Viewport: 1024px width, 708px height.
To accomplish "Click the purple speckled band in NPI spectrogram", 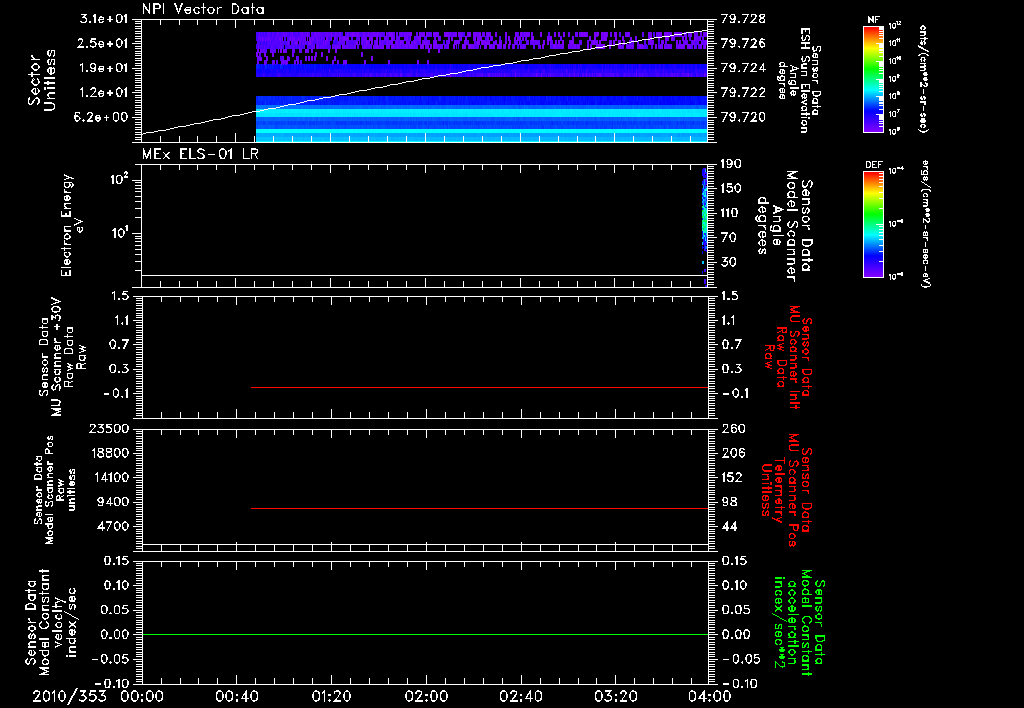I will click(481, 42).
